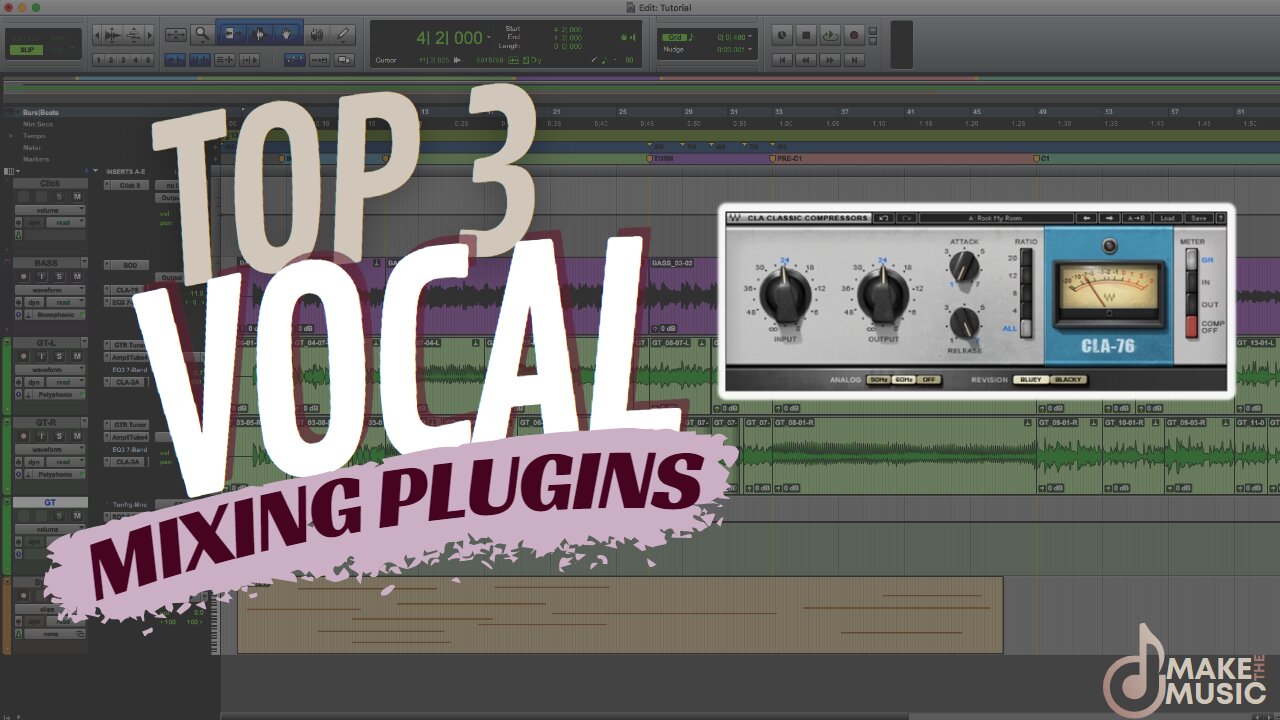Screen dimensions: 1280x720
Task: Open AmpliTube4 insert on GT-L track
Action: [130, 357]
